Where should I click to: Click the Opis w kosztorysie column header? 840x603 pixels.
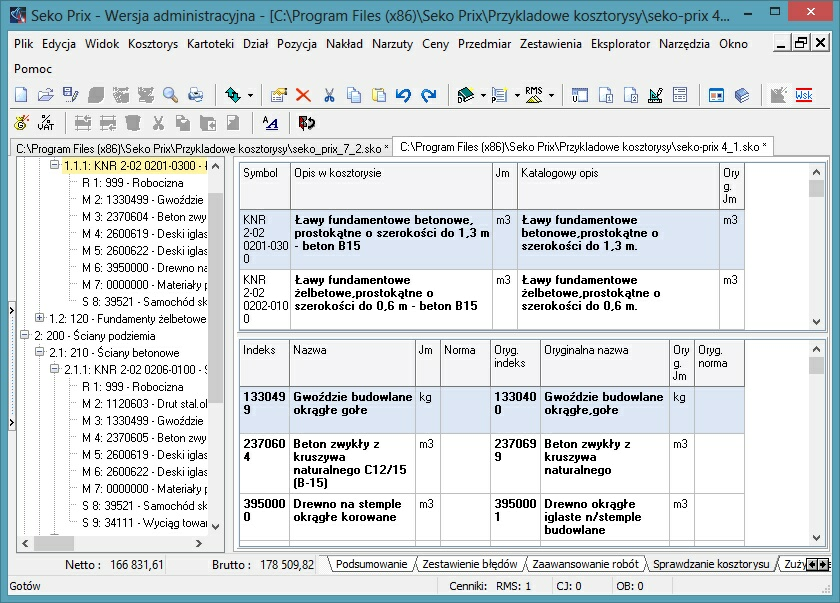tap(392, 186)
